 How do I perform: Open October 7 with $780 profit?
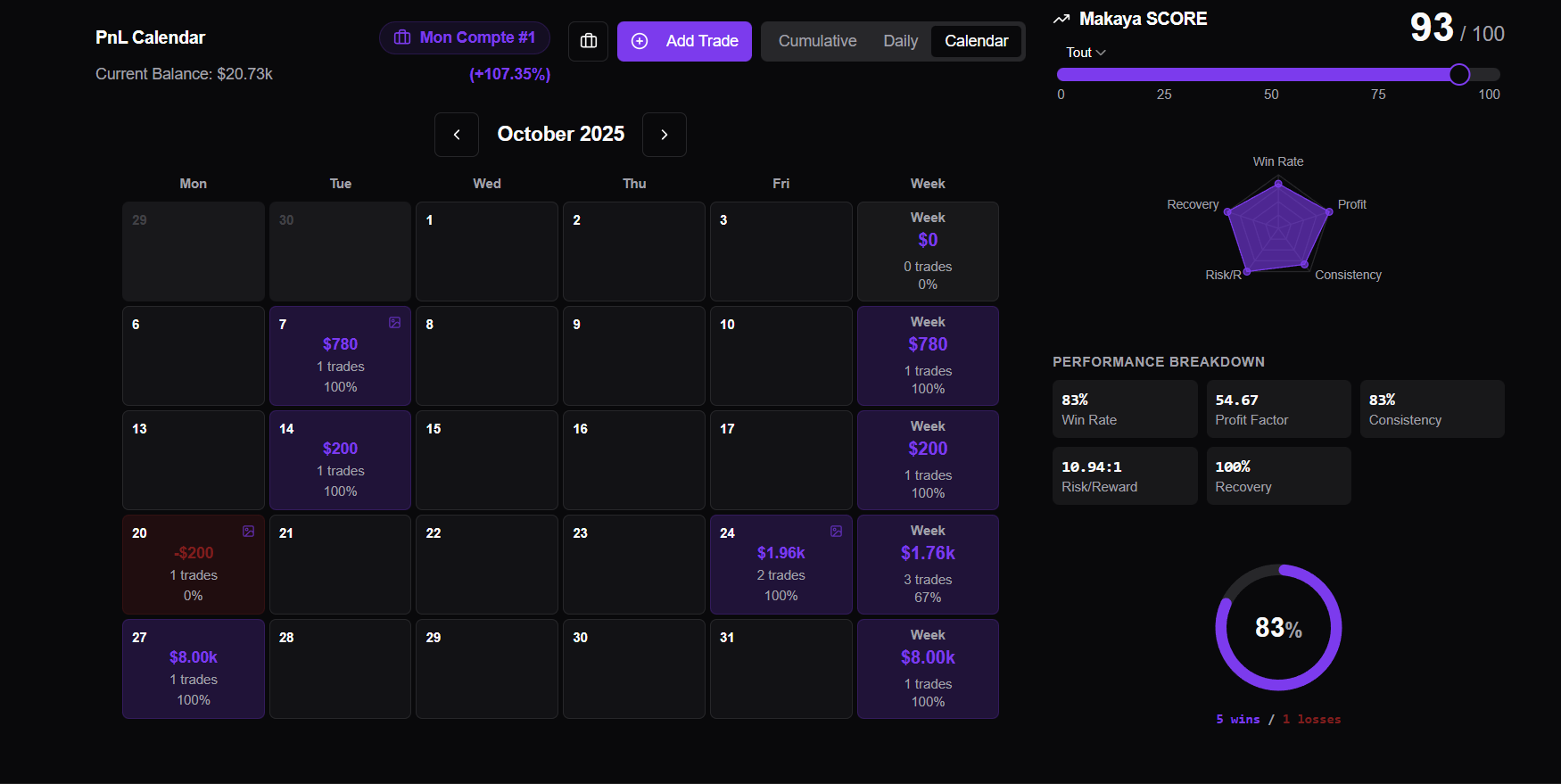[340, 356]
